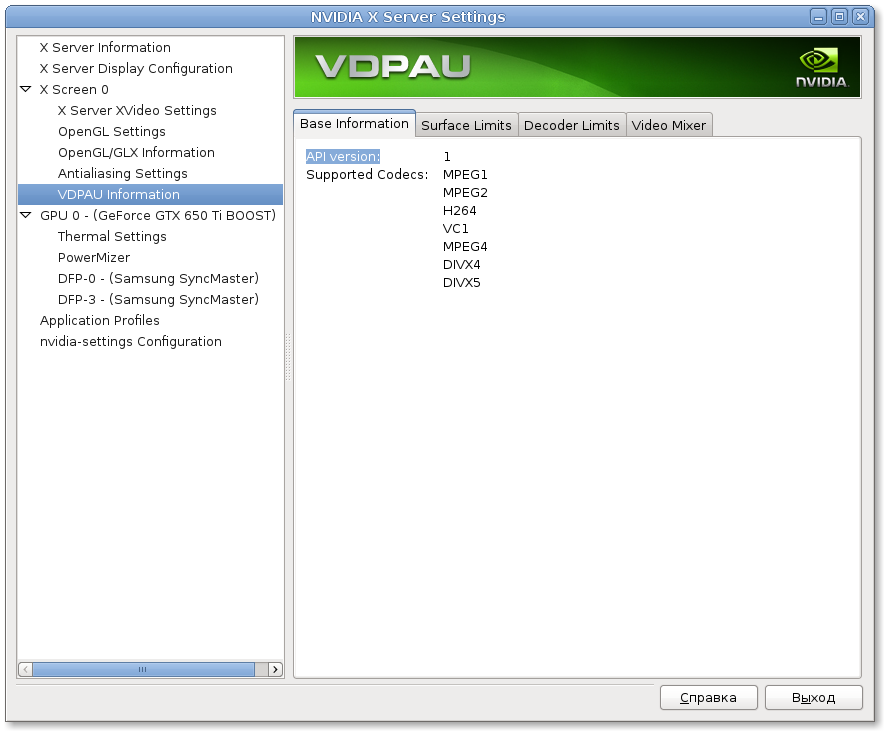The width and height of the screenshot is (884, 731).
Task: Click the highlighted API version label
Action: coord(343,156)
